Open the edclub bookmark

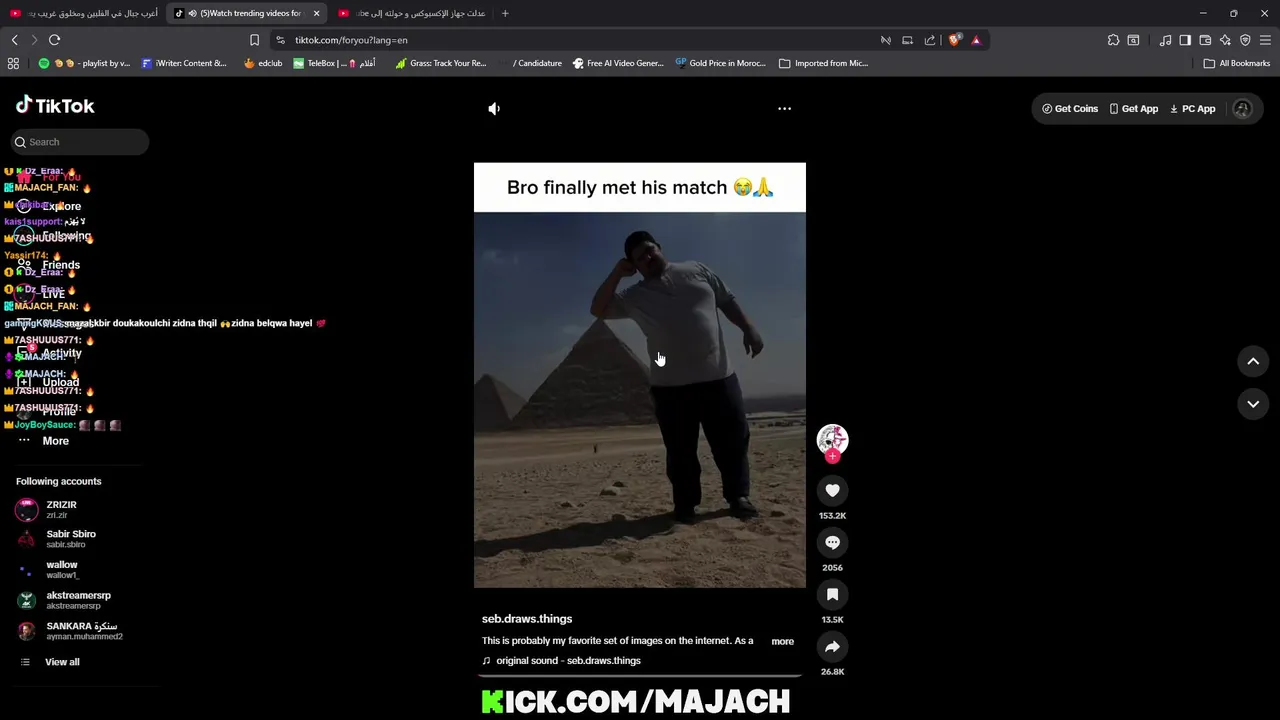click(263, 63)
